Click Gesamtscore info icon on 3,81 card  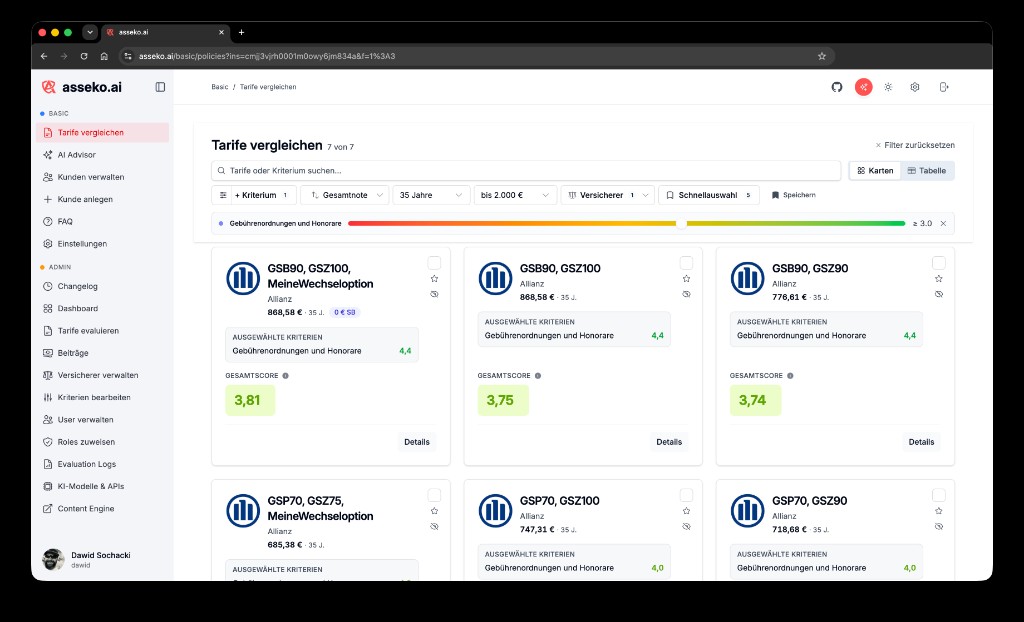[x=285, y=376]
